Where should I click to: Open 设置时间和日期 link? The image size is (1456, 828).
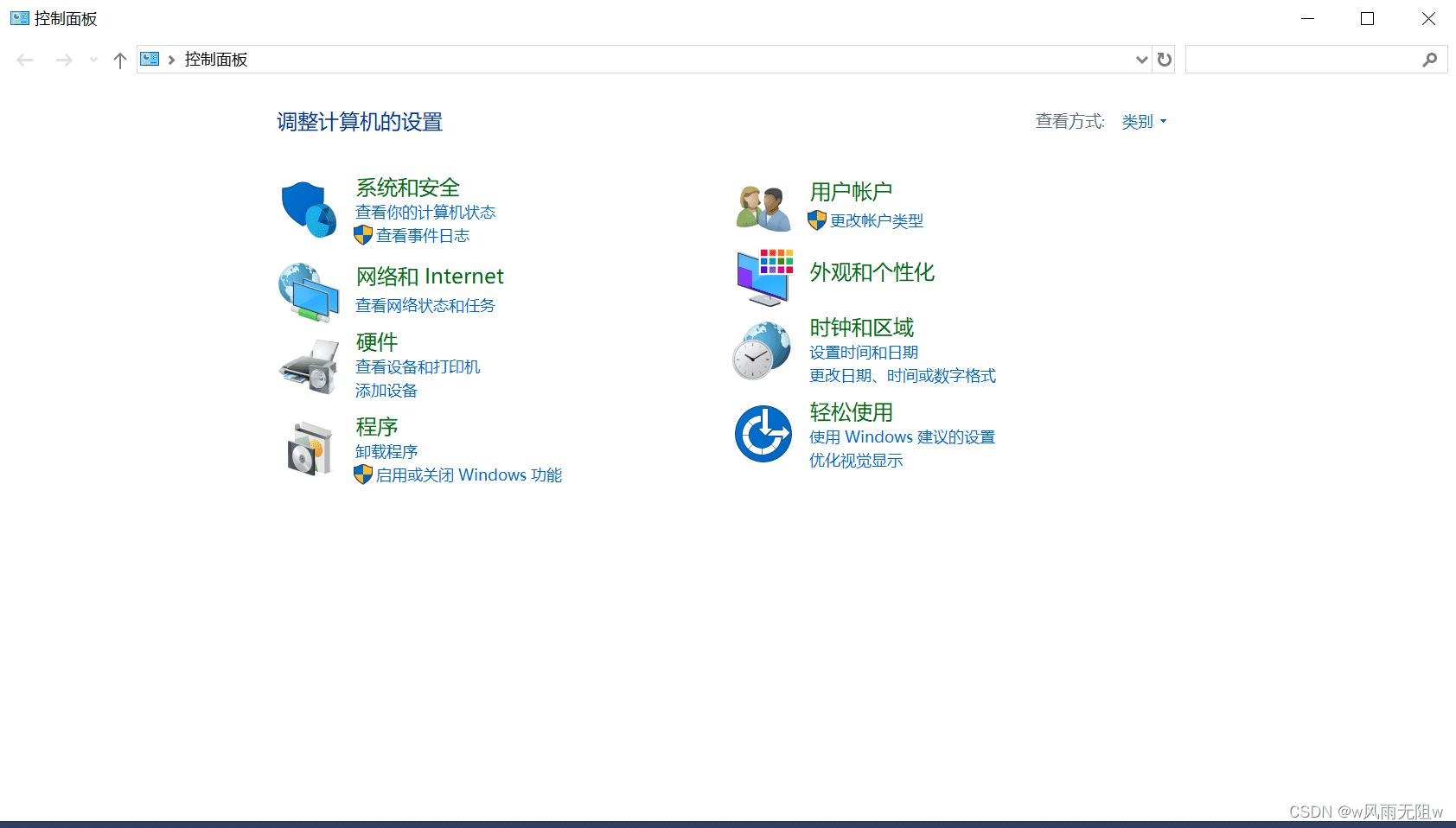coord(863,352)
